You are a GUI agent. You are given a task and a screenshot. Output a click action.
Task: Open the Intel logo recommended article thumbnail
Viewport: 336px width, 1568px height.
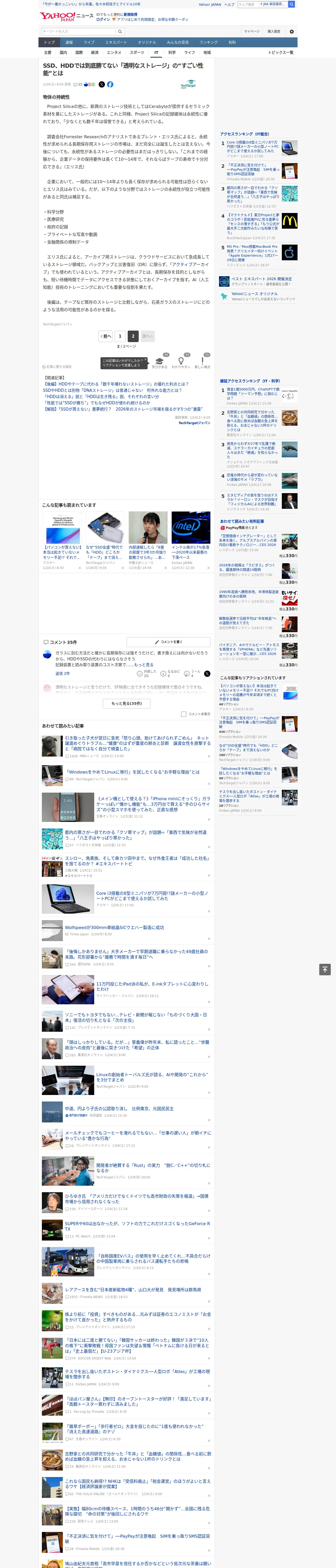point(190,528)
